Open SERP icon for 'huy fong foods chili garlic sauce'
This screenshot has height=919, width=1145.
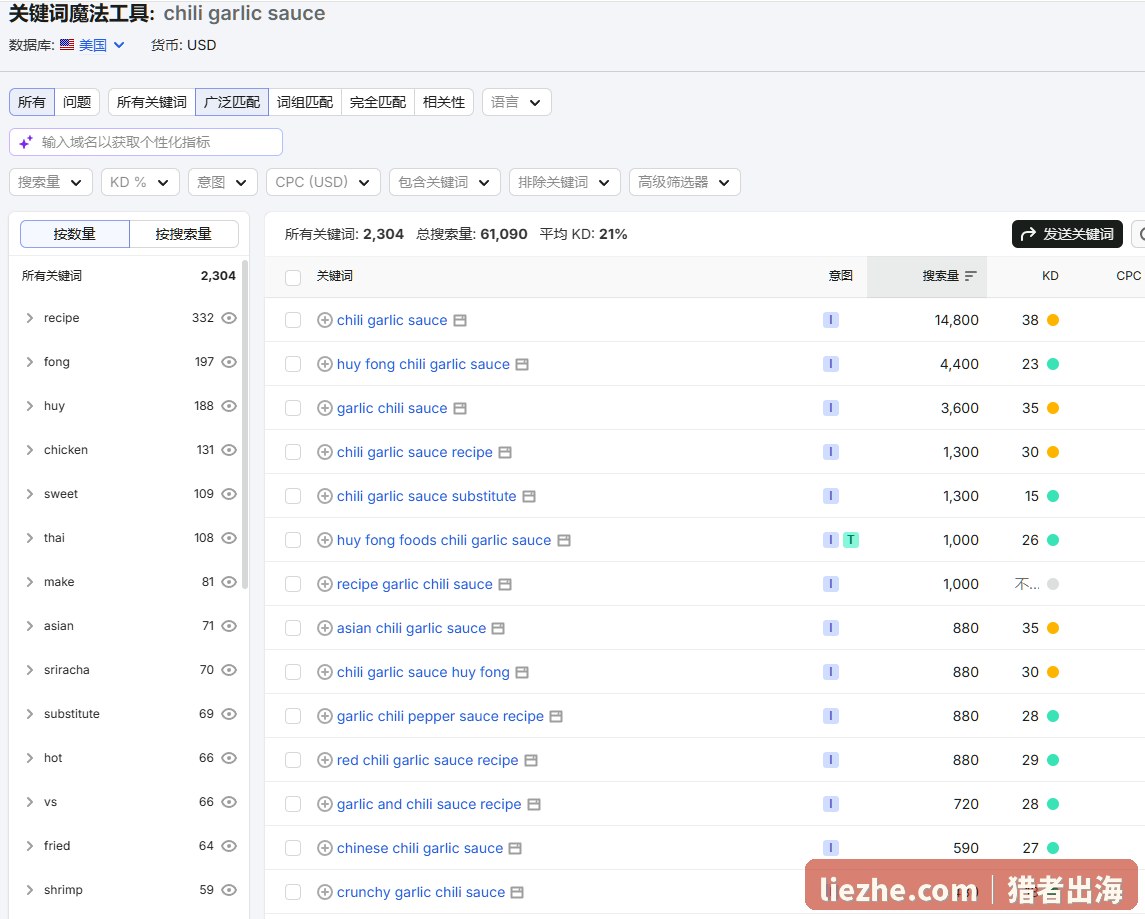point(564,540)
